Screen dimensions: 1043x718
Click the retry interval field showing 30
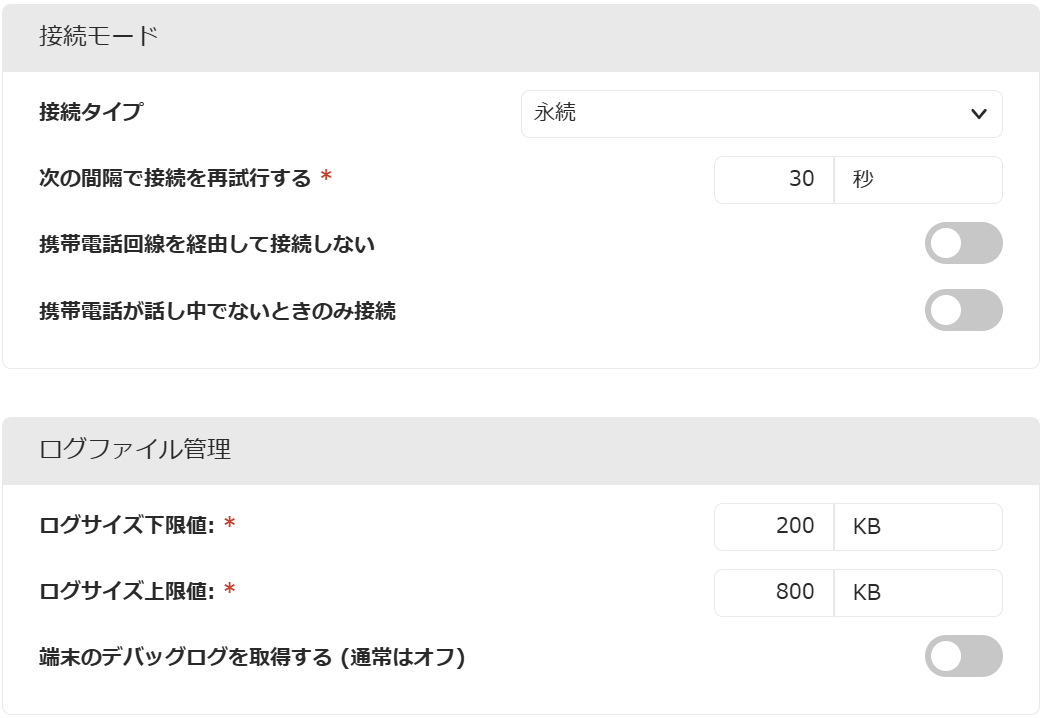point(774,180)
